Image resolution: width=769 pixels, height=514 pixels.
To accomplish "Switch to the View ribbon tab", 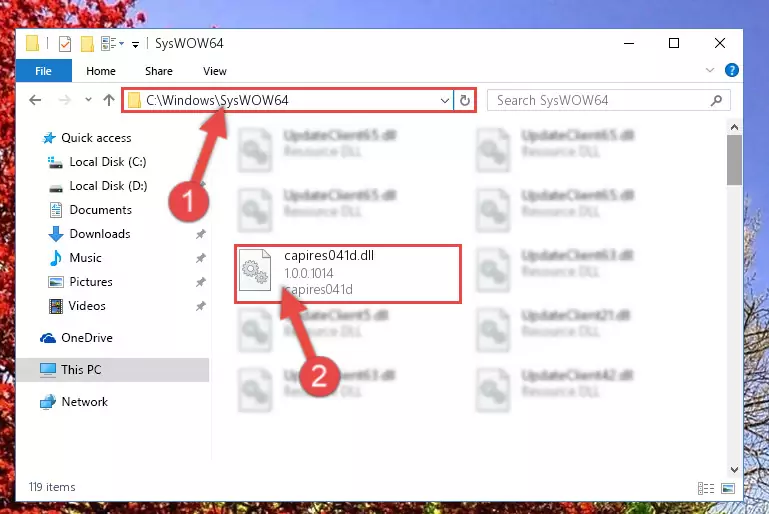I will tap(215, 71).
